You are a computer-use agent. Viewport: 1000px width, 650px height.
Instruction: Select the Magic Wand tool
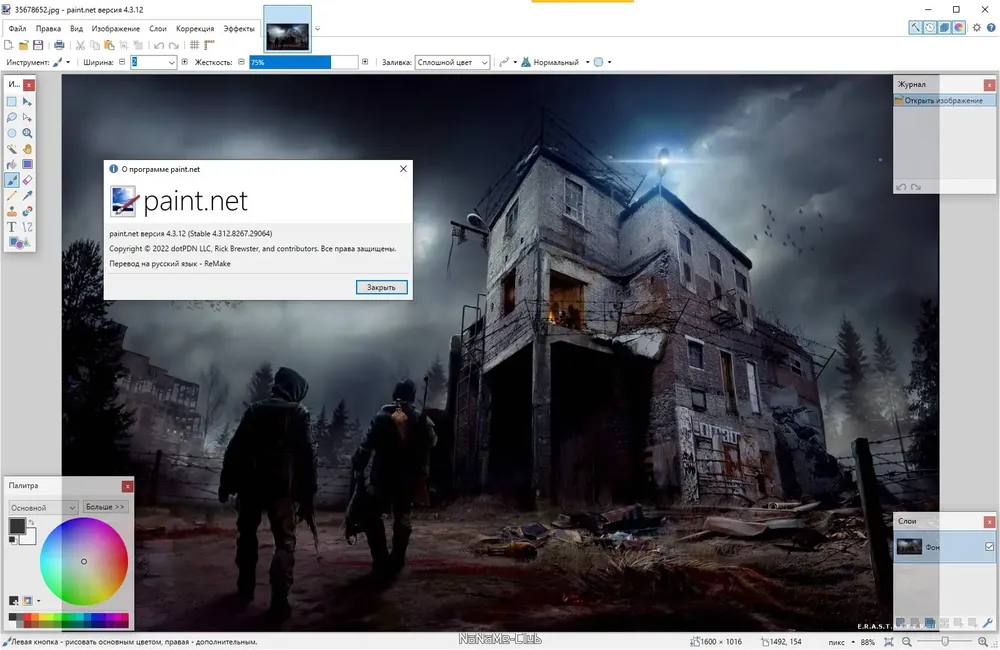[x=11, y=149]
